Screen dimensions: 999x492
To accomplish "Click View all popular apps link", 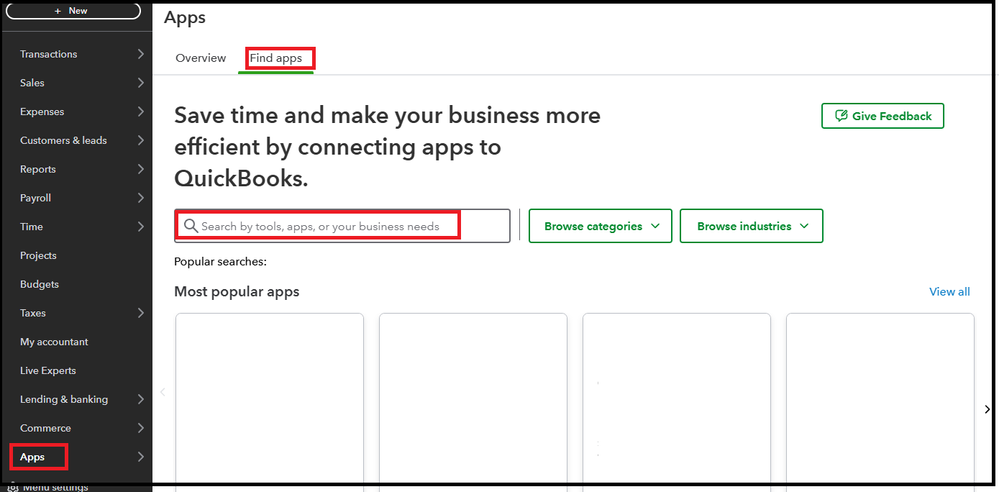I will pos(949,292).
